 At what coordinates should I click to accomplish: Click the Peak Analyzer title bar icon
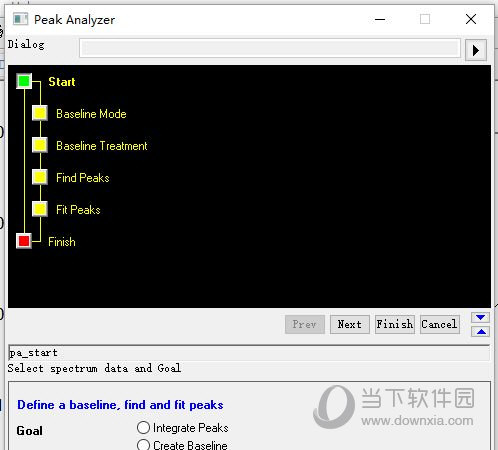tap(20, 19)
